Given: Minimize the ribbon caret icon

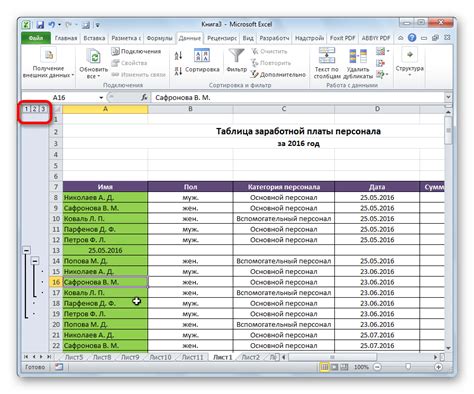Looking at the screenshot, I should tap(400, 38).
